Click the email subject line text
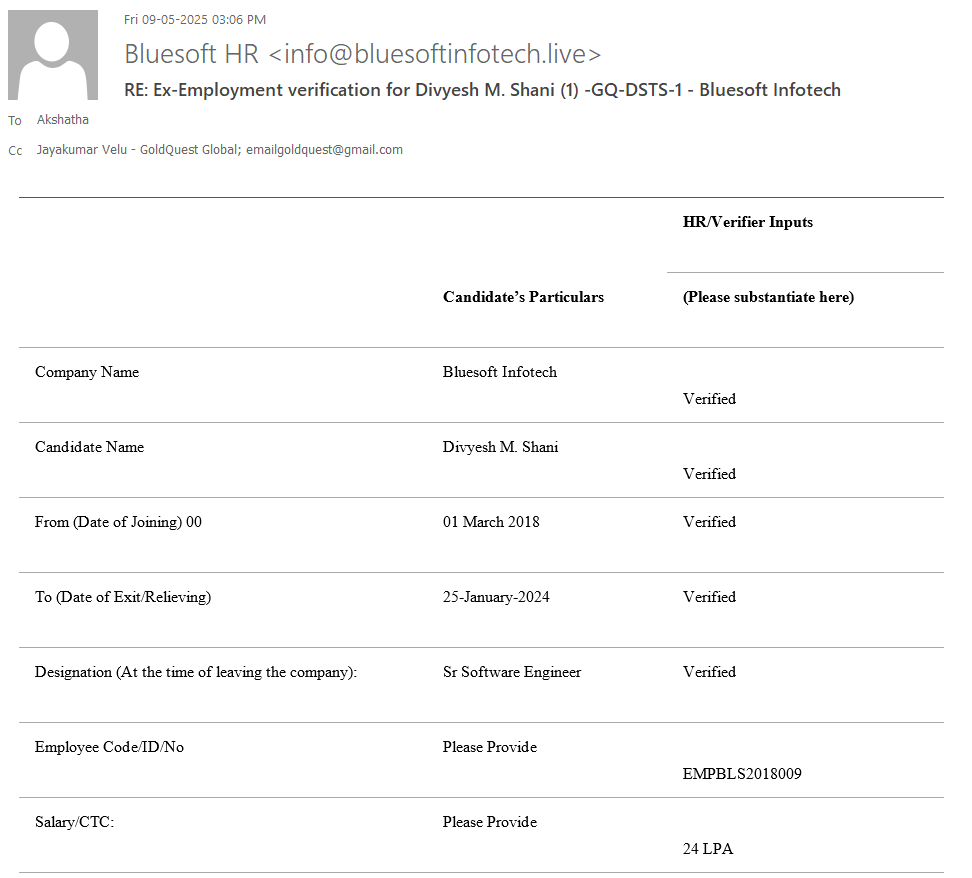Viewport: 972px width, 878px height. pyautogui.click(x=481, y=90)
